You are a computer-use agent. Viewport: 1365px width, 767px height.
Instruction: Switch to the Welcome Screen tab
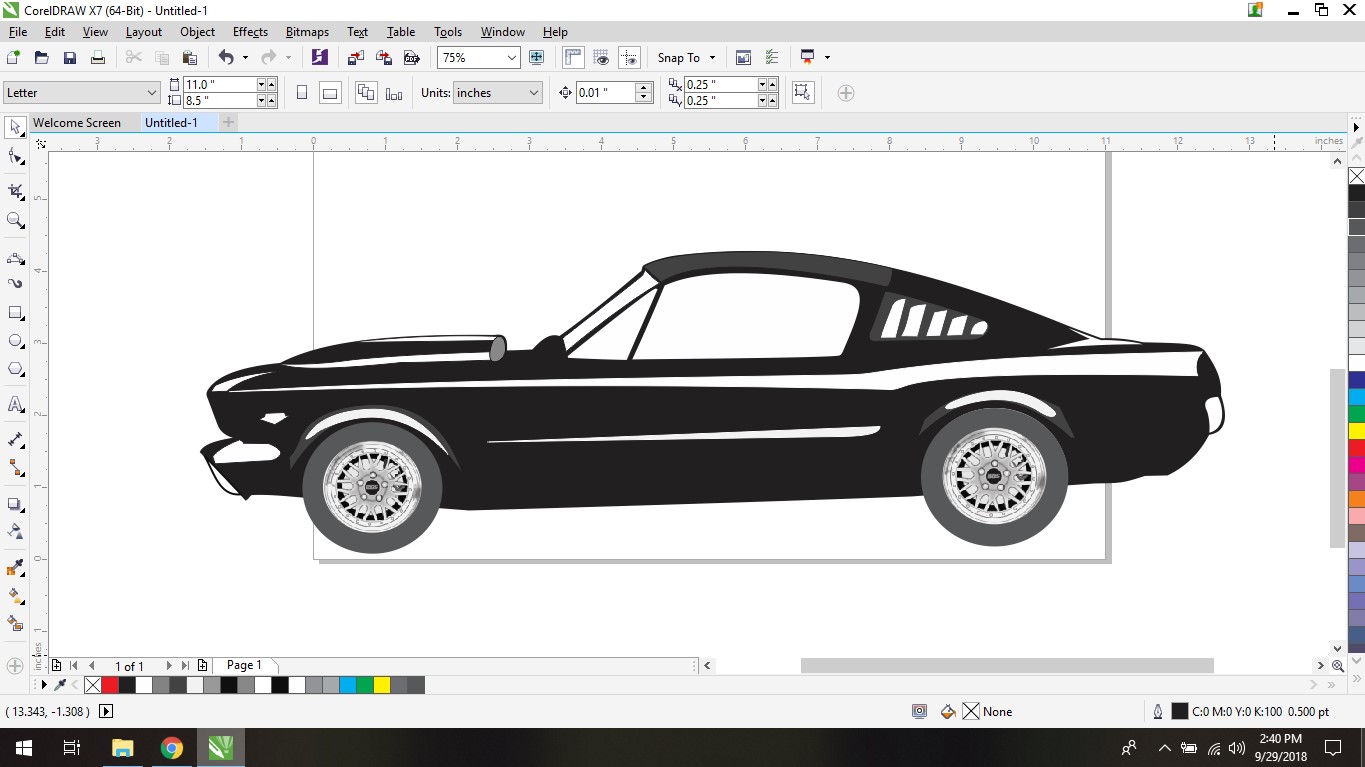tap(77, 123)
